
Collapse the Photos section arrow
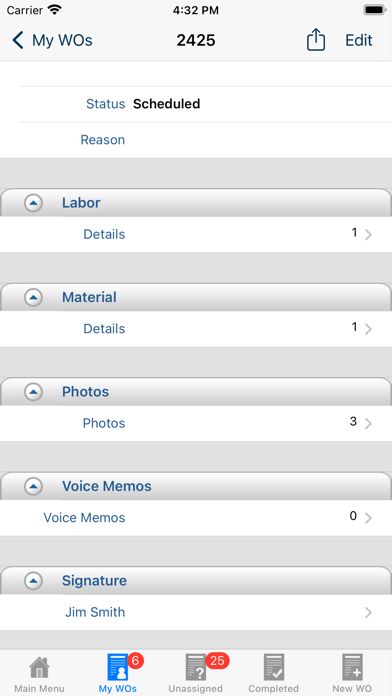click(x=33, y=392)
